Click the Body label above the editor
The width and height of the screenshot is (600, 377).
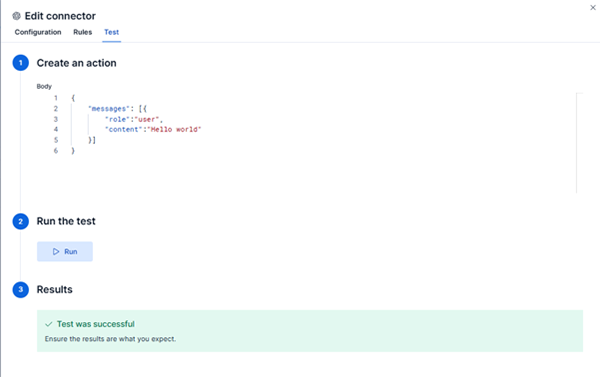tap(44, 86)
